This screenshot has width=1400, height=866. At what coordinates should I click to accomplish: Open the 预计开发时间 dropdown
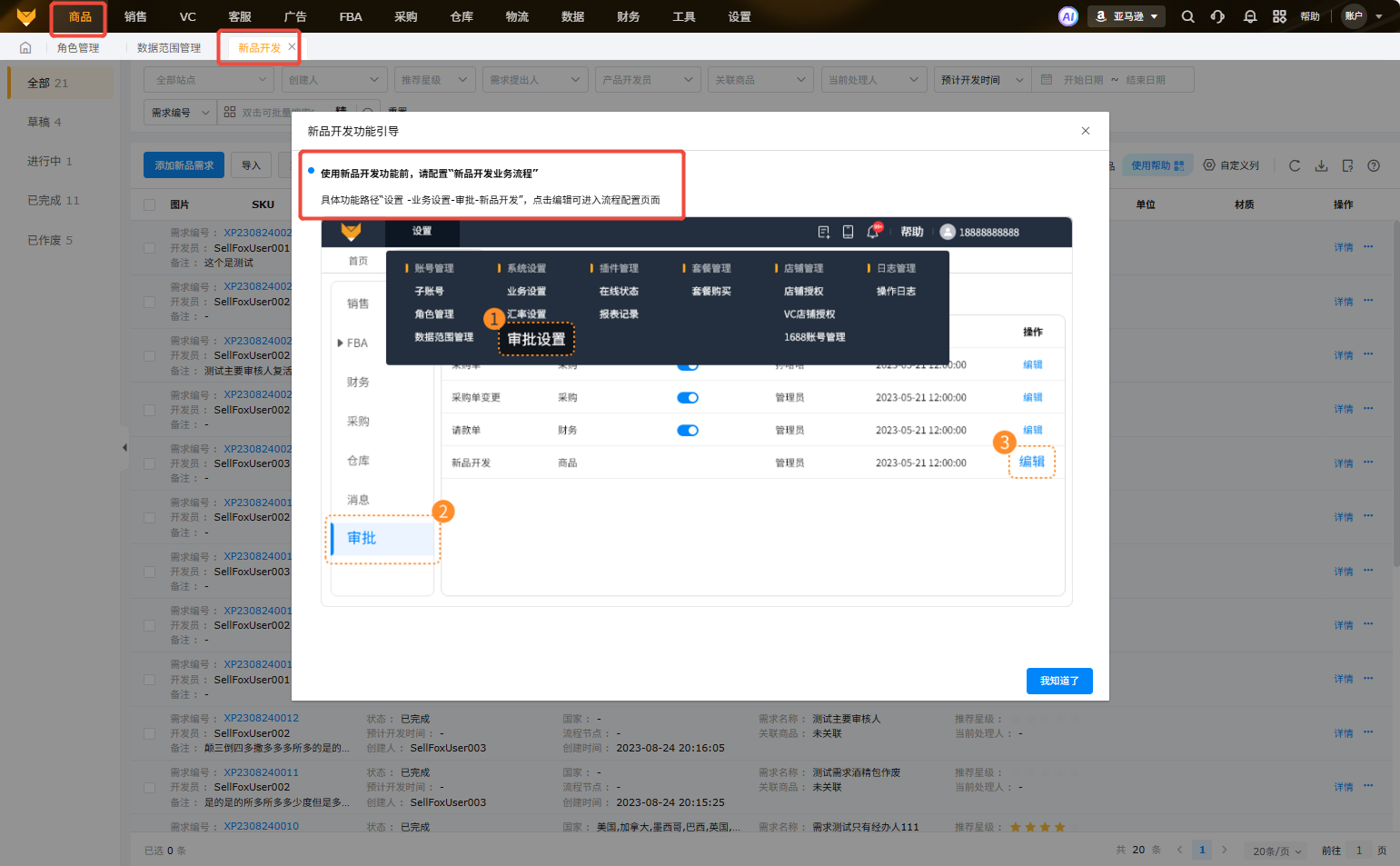pyautogui.click(x=982, y=80)
